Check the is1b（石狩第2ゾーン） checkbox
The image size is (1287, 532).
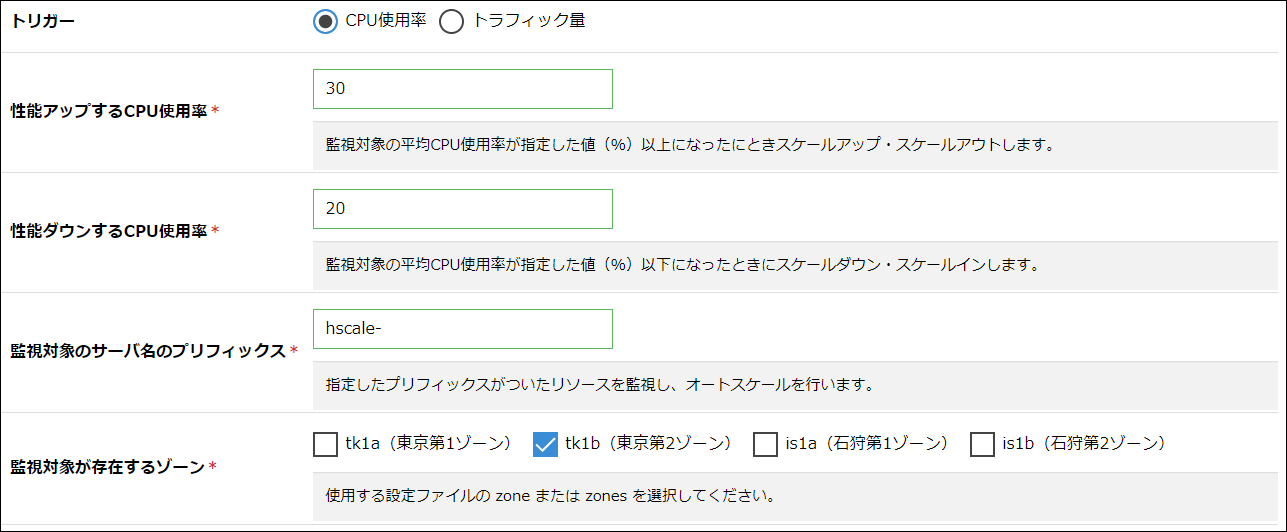click(x=982, y=443)
